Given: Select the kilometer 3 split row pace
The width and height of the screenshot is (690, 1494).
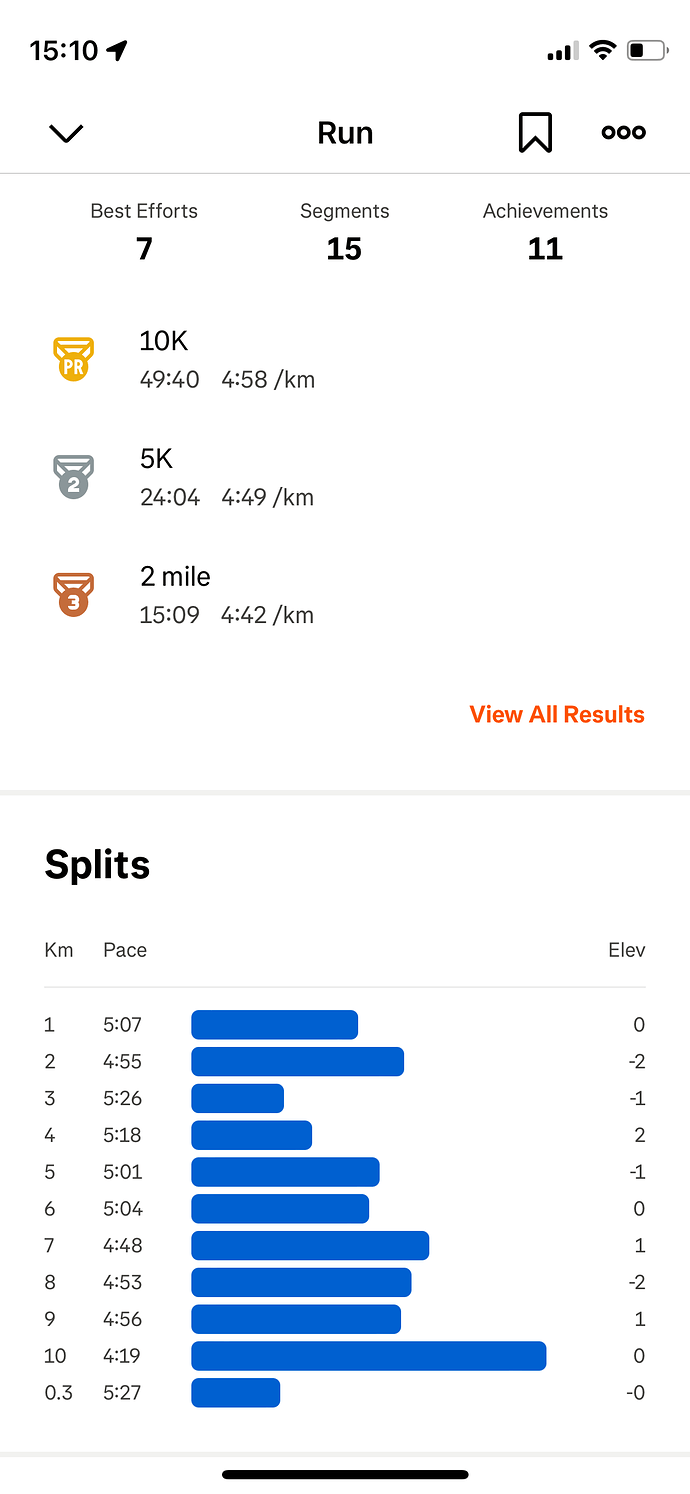Looking at the screenshot, I should click(x=123, y=1098).
